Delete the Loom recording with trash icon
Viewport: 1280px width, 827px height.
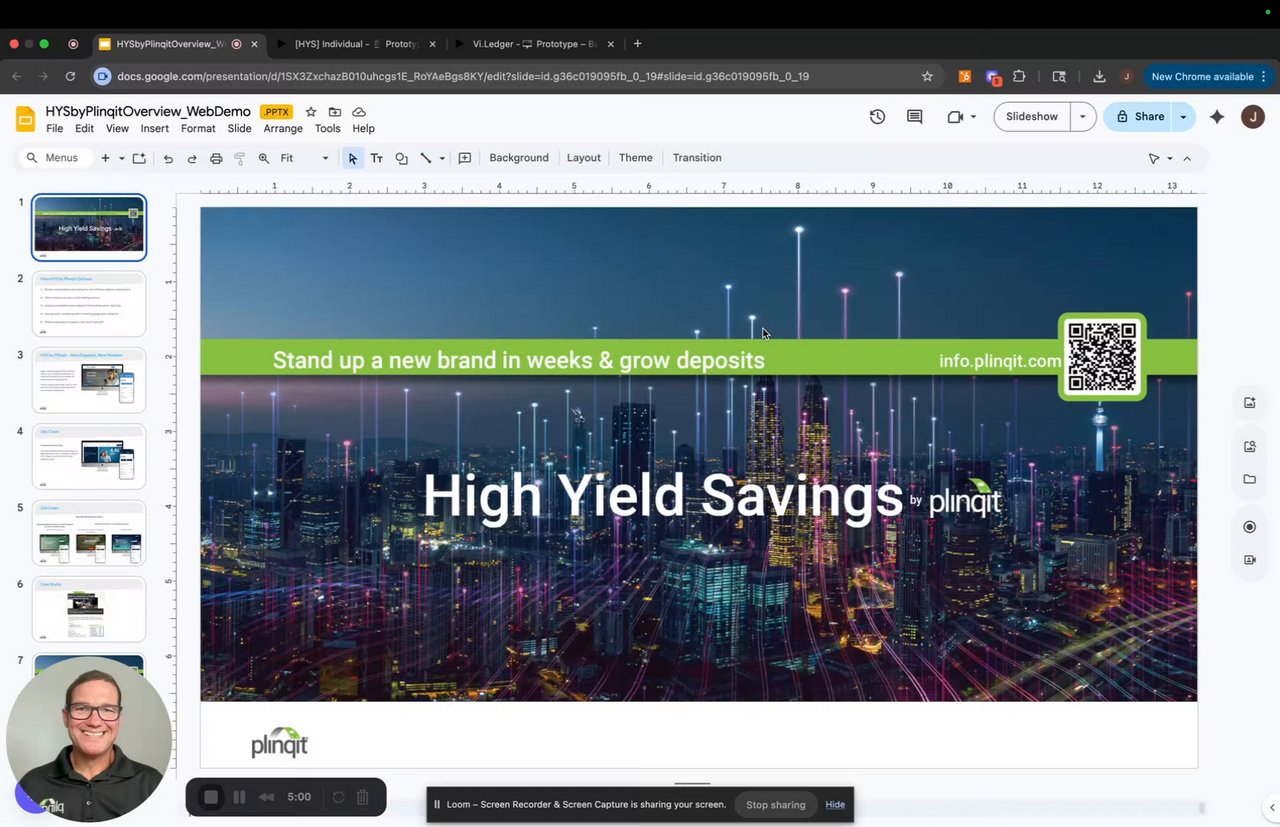pos(363,797)
